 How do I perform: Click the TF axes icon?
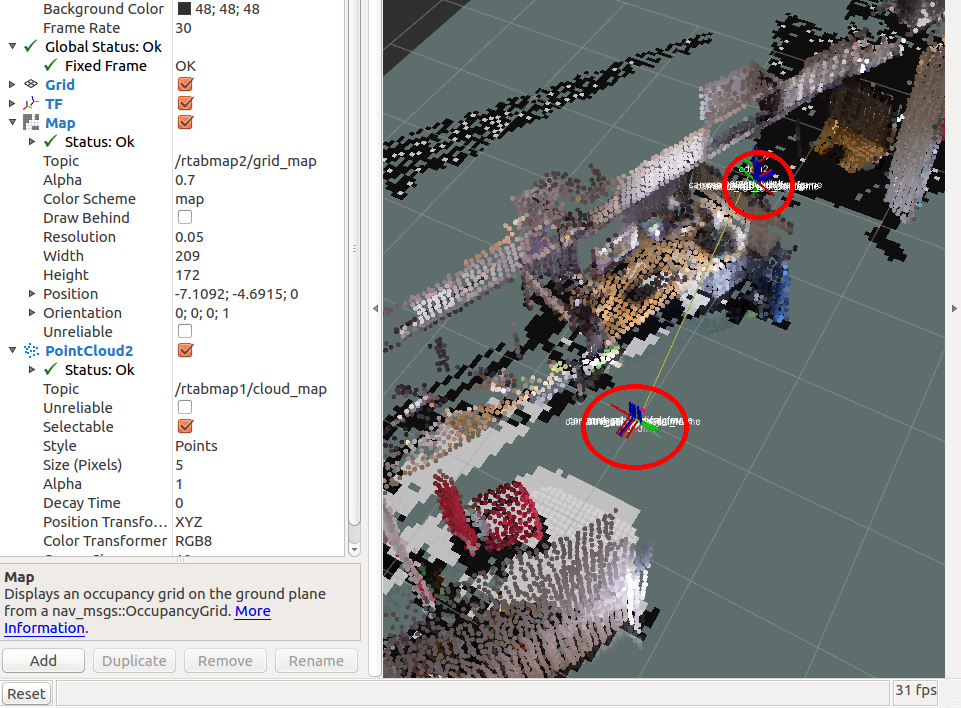click(x=30, y=104)
